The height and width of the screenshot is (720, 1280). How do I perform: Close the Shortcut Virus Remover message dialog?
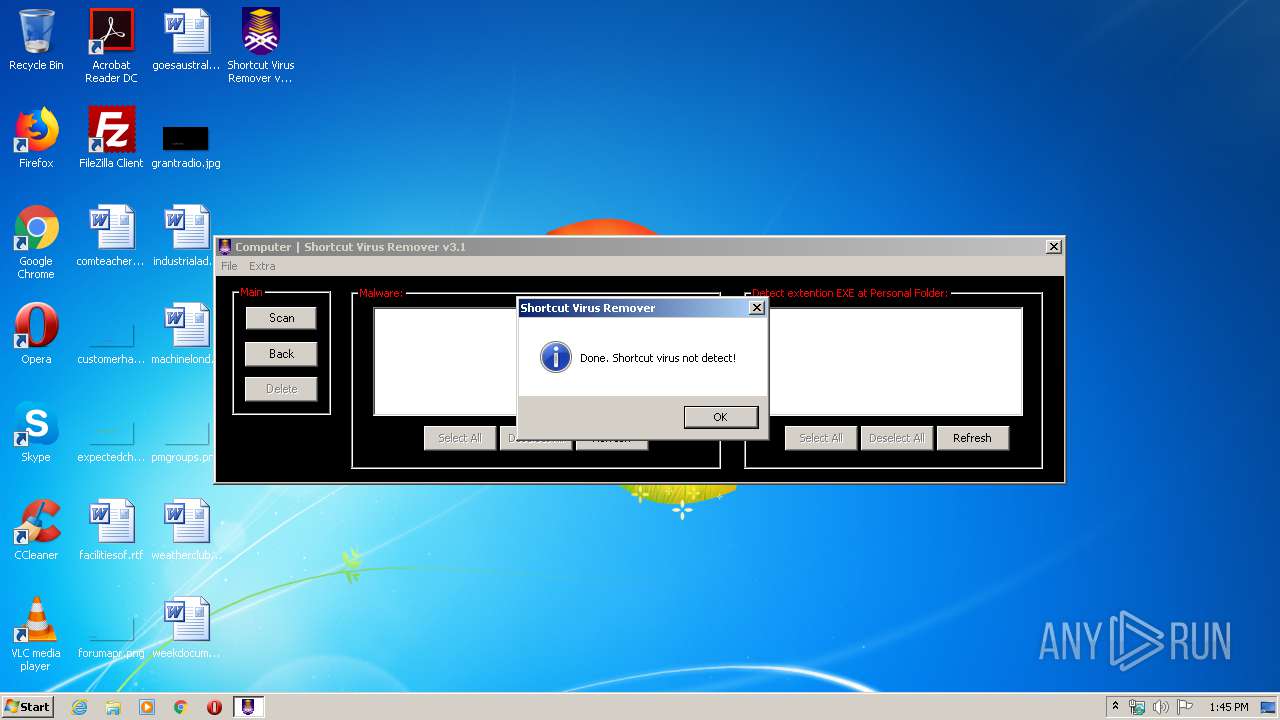757,308
